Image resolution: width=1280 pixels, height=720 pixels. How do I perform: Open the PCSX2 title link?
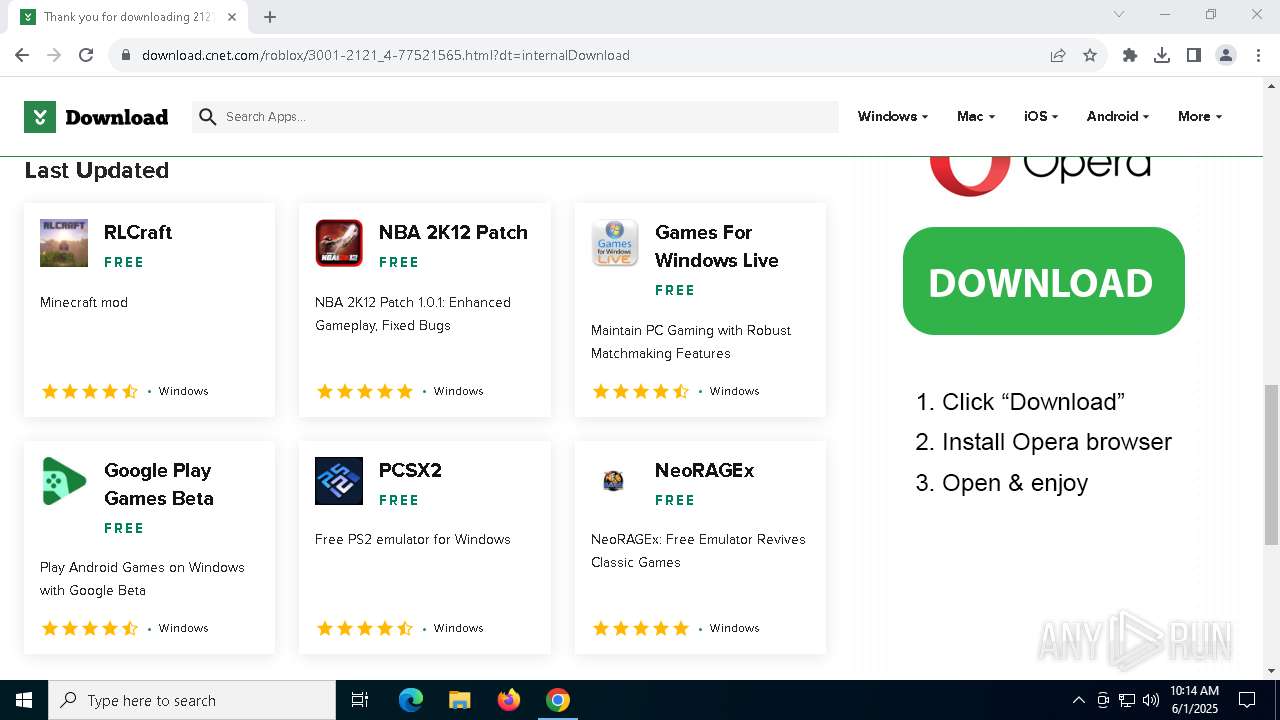pos(410,470)
